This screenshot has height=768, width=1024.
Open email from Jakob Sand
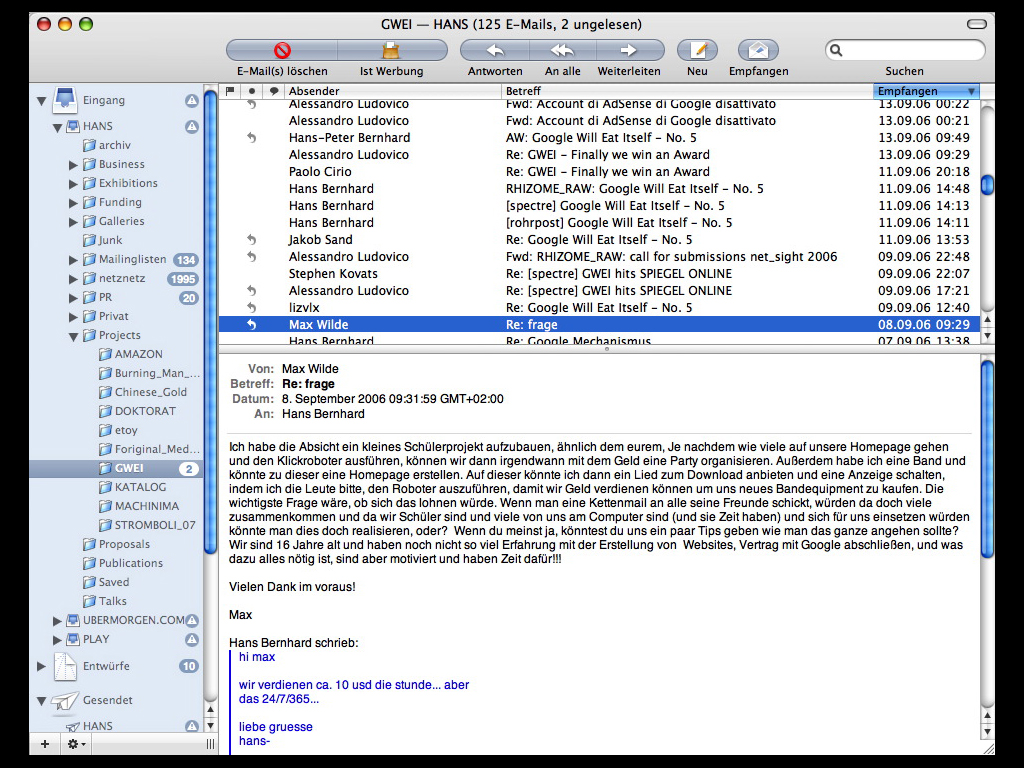coord(321,240)
